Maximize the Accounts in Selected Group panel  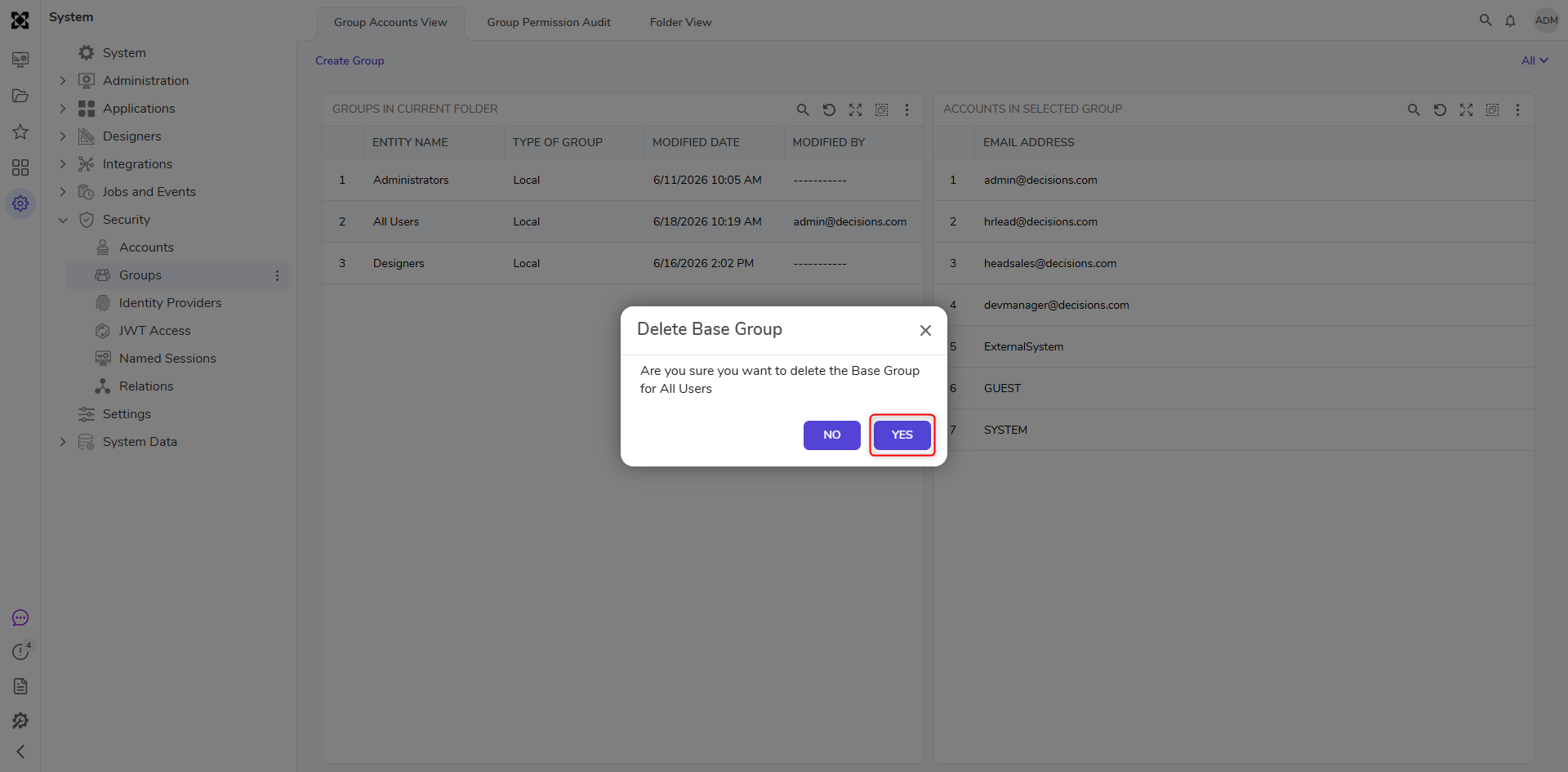click(1466, 109)
